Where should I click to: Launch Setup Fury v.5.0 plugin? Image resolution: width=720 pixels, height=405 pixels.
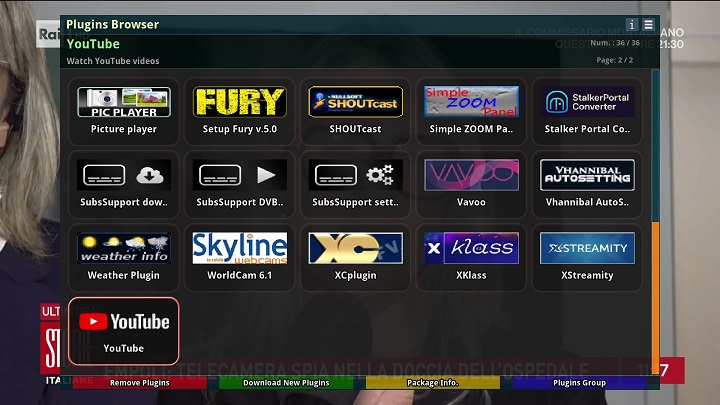[239, 112]
